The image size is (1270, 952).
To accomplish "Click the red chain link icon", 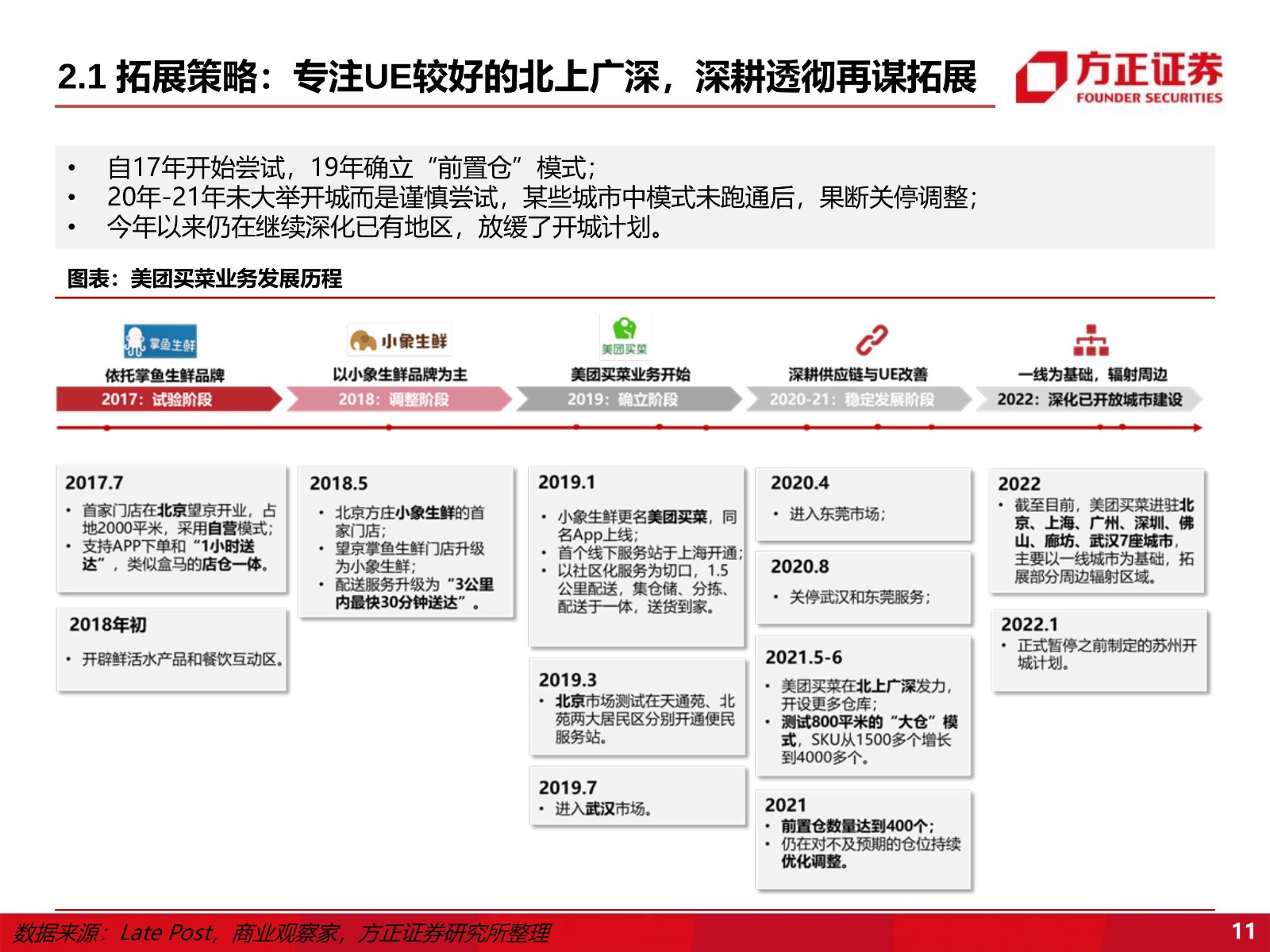I will pyautogui.click(x=872, y=340).
